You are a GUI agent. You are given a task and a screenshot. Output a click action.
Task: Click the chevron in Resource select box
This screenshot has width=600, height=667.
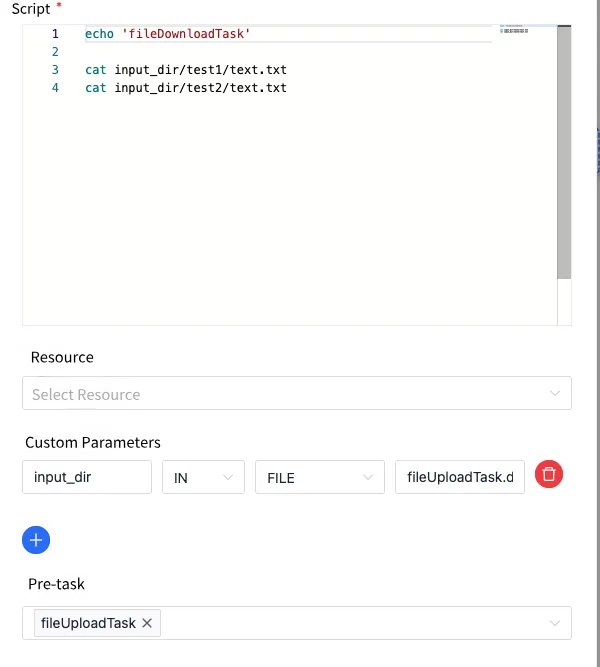[x=554, y=393]
